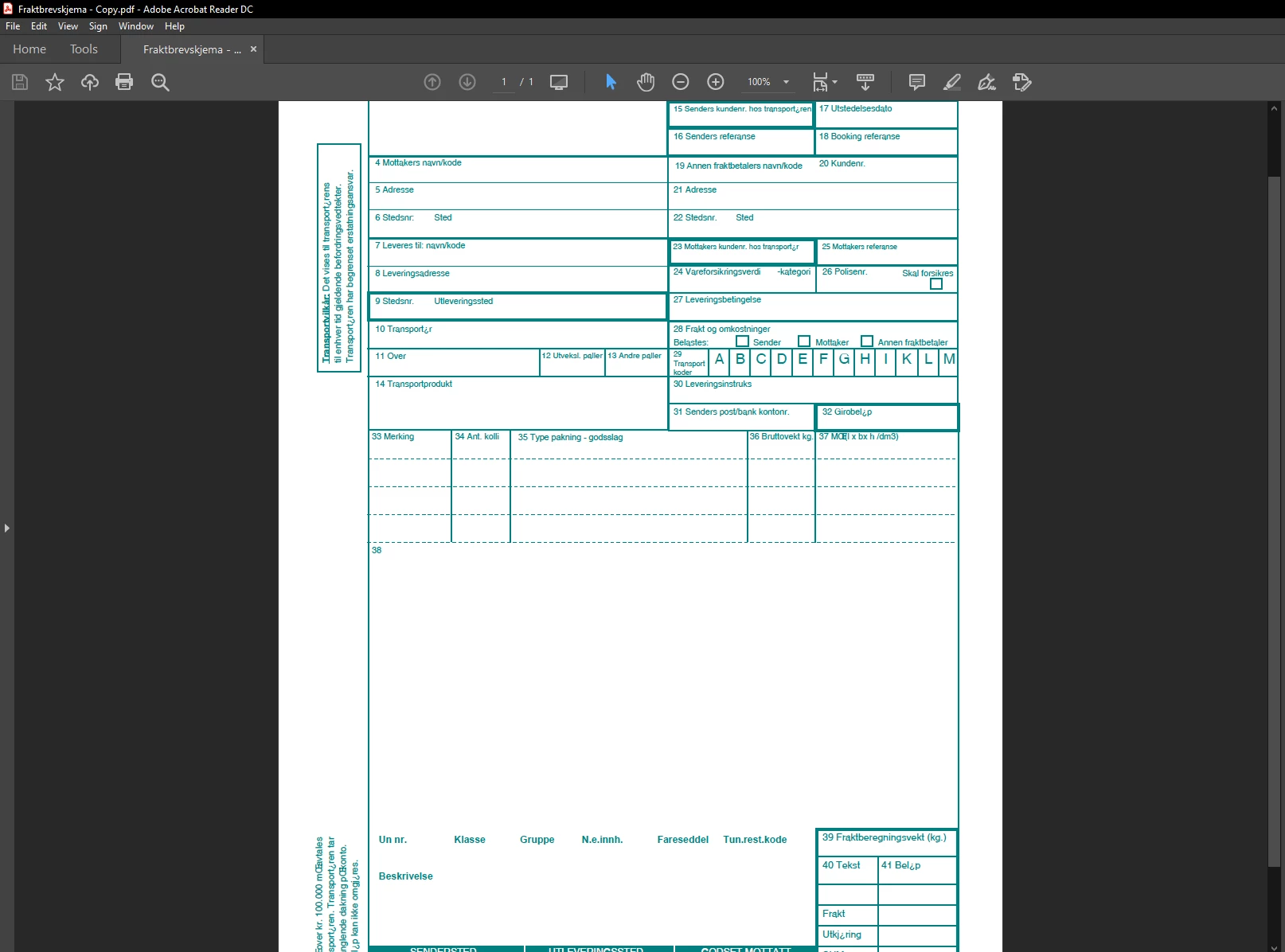Activate the Hand pan tool
The image size is (1285, 952).
click(x=646, y=82)
